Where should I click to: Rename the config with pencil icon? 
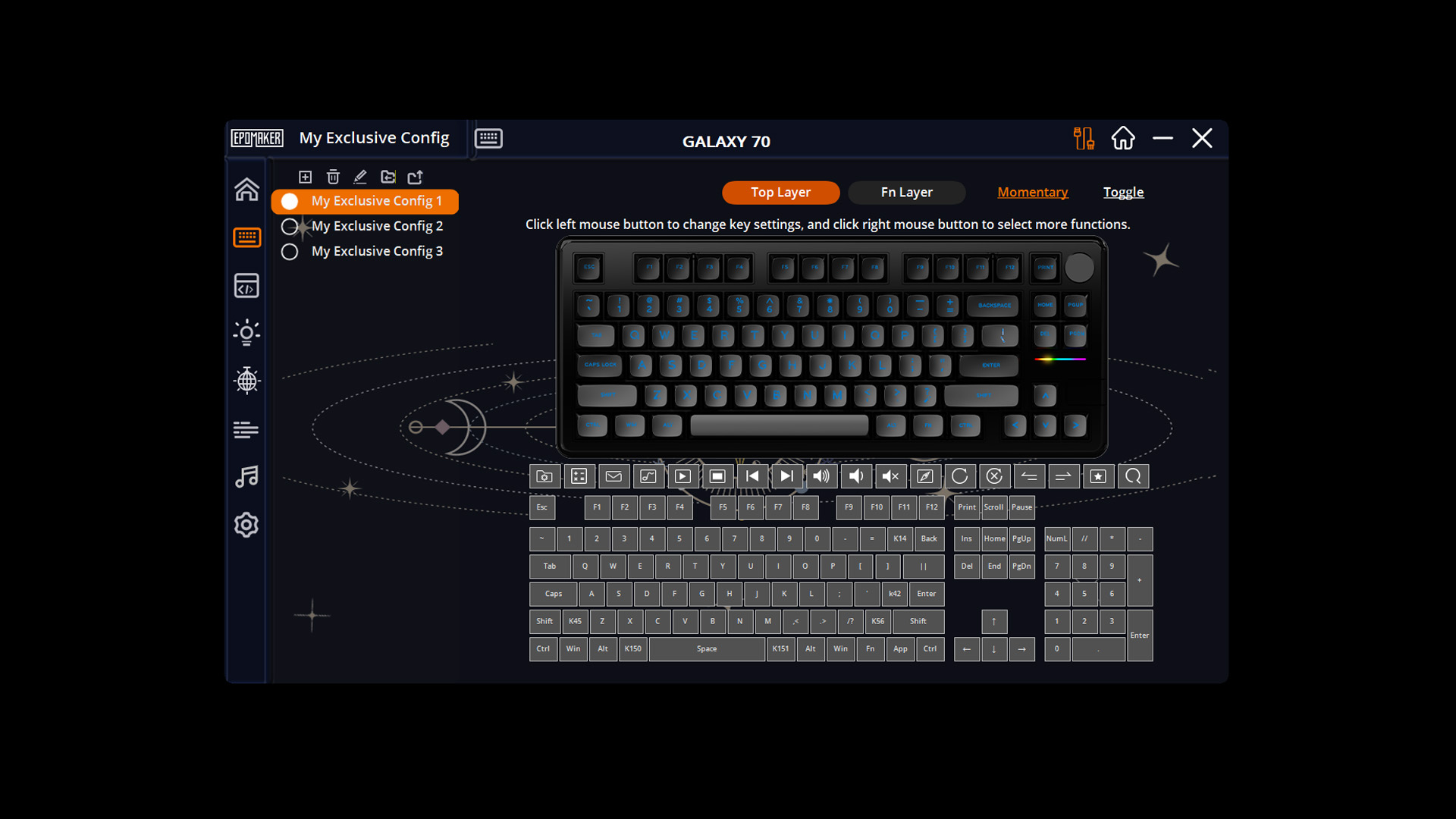click(x=360, y=177)
